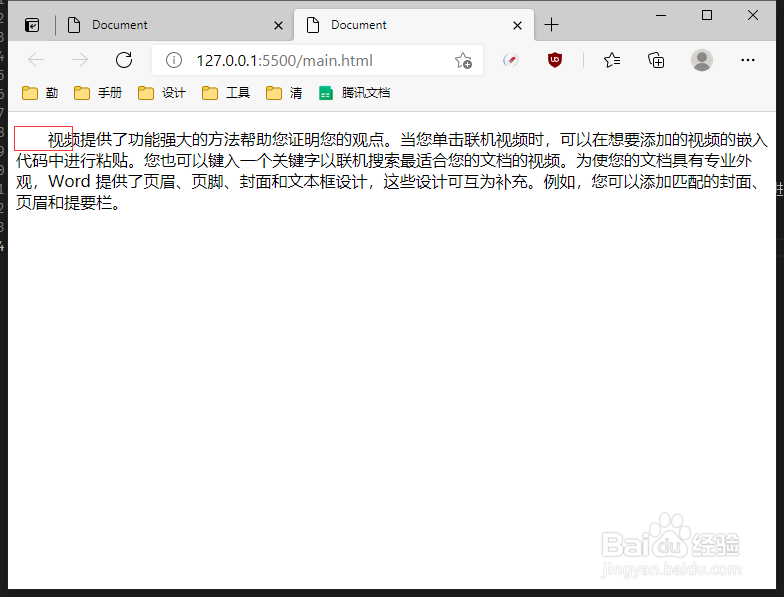
Task: Open the 清 bookmark folder
Action: coord(284,93)
